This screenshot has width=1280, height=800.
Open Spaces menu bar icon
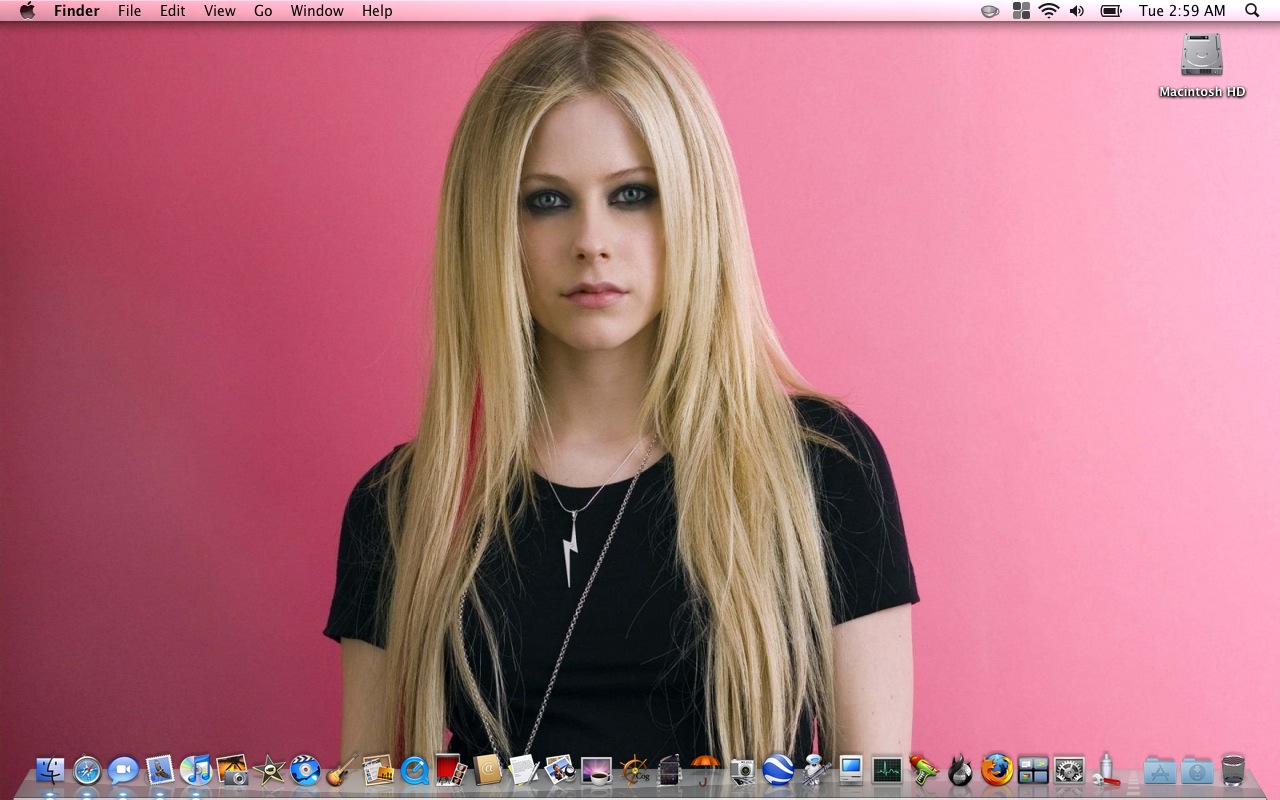click(1021, 11)
